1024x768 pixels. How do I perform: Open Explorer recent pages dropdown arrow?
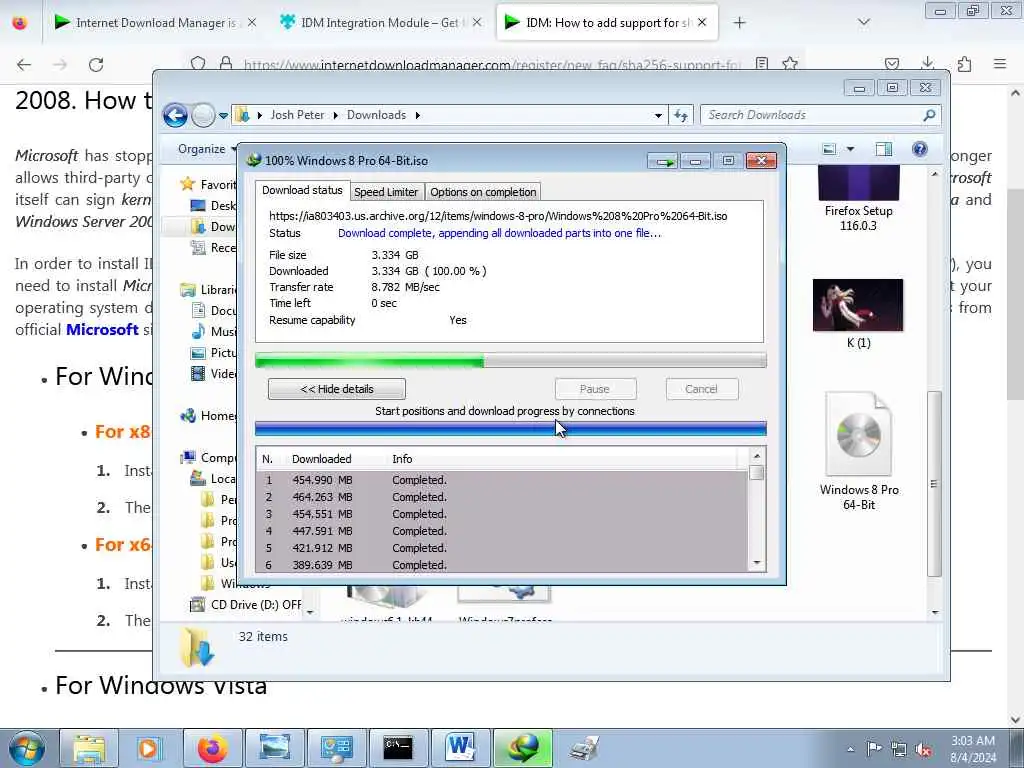223,116
